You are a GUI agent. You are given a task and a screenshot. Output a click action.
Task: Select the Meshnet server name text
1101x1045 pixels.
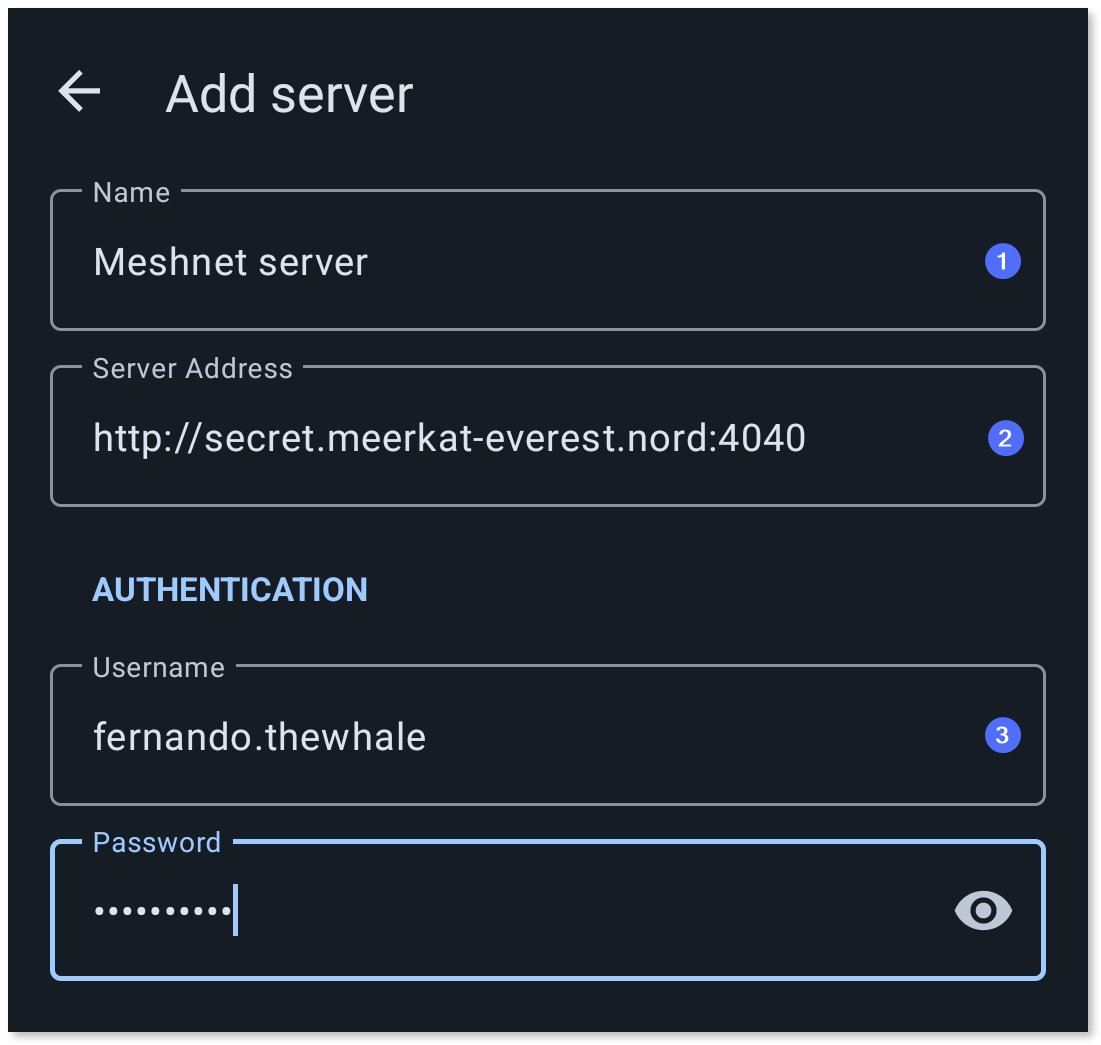pyautogui.click(x=230, y=261)
